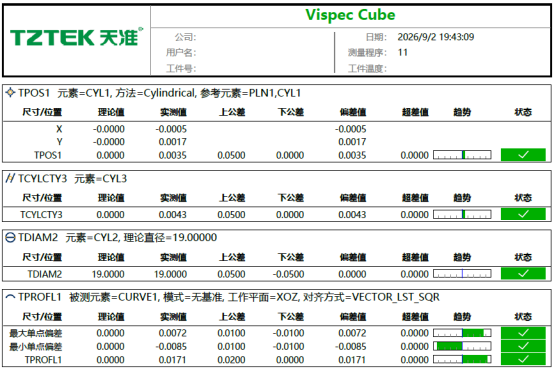Click 偏差值 column header in TPROFL1 table
The height and width of the screenshot is (369, 554).
tap(353, 316)
